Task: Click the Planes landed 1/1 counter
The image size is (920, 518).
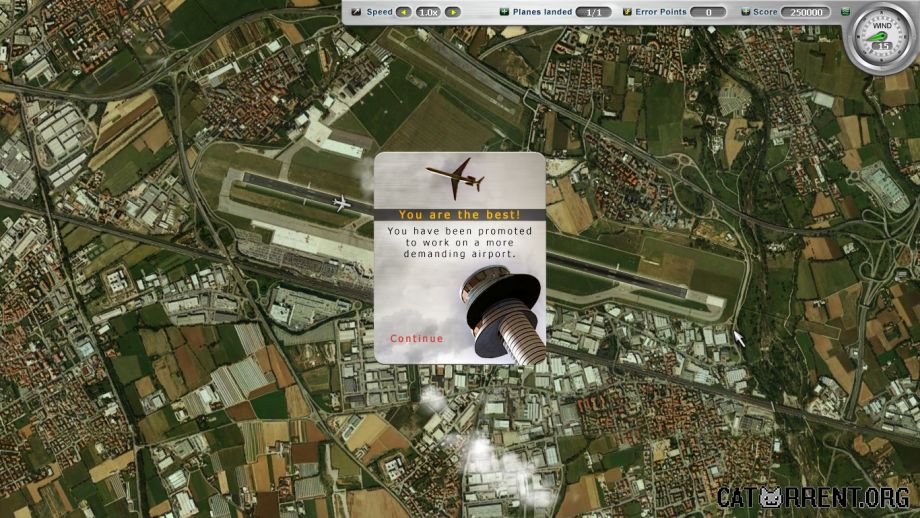Action: tap(594, 12)
